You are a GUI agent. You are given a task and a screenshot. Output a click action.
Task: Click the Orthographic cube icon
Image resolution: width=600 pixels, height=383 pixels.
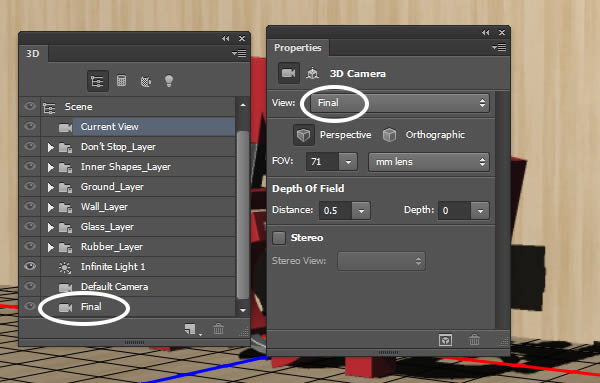point(390,135)
